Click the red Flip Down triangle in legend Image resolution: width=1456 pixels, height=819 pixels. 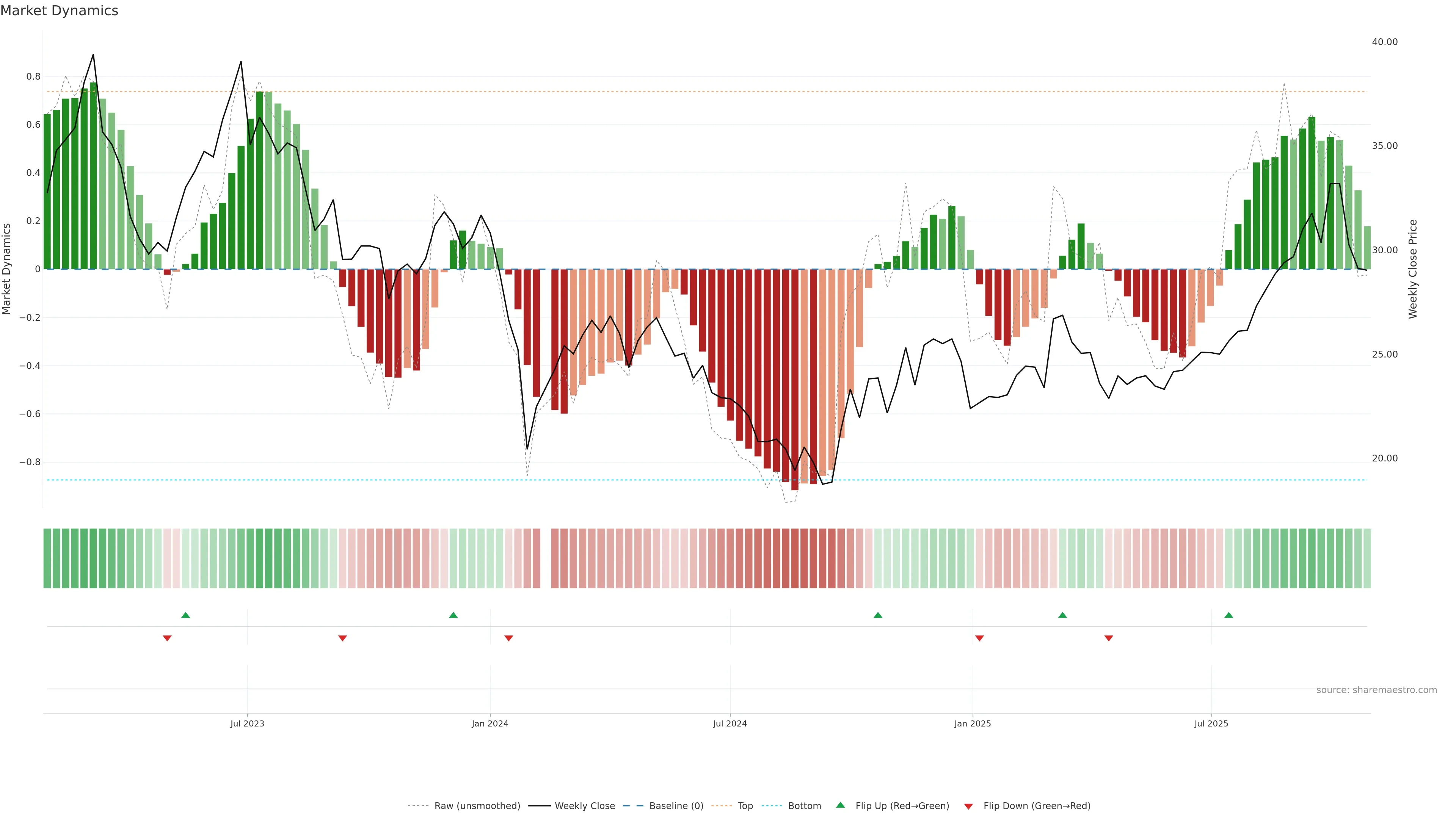968,806
